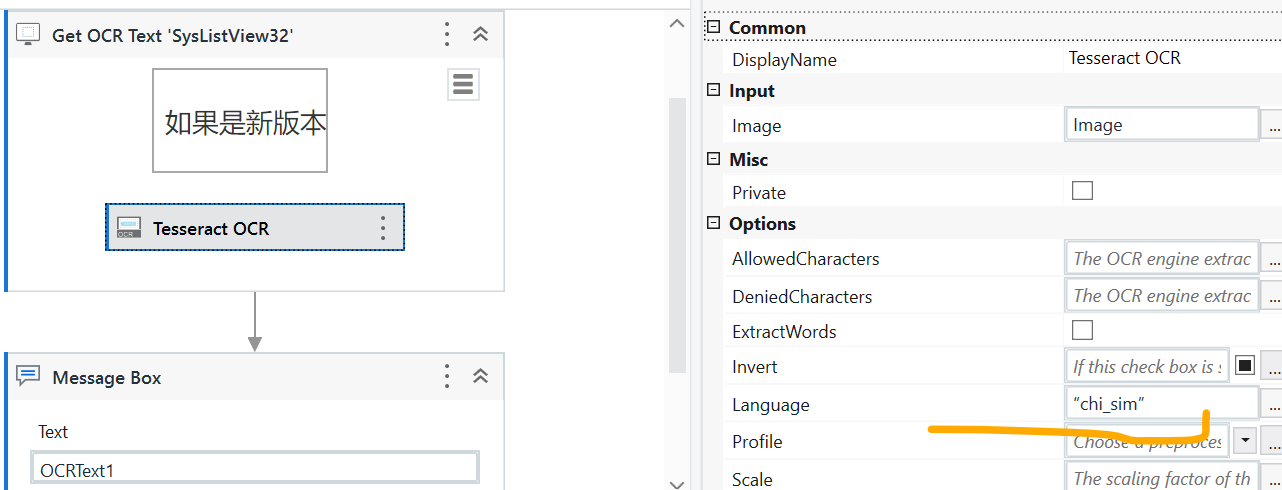Open the Profile dropdown list

[x=1245, y=441]
